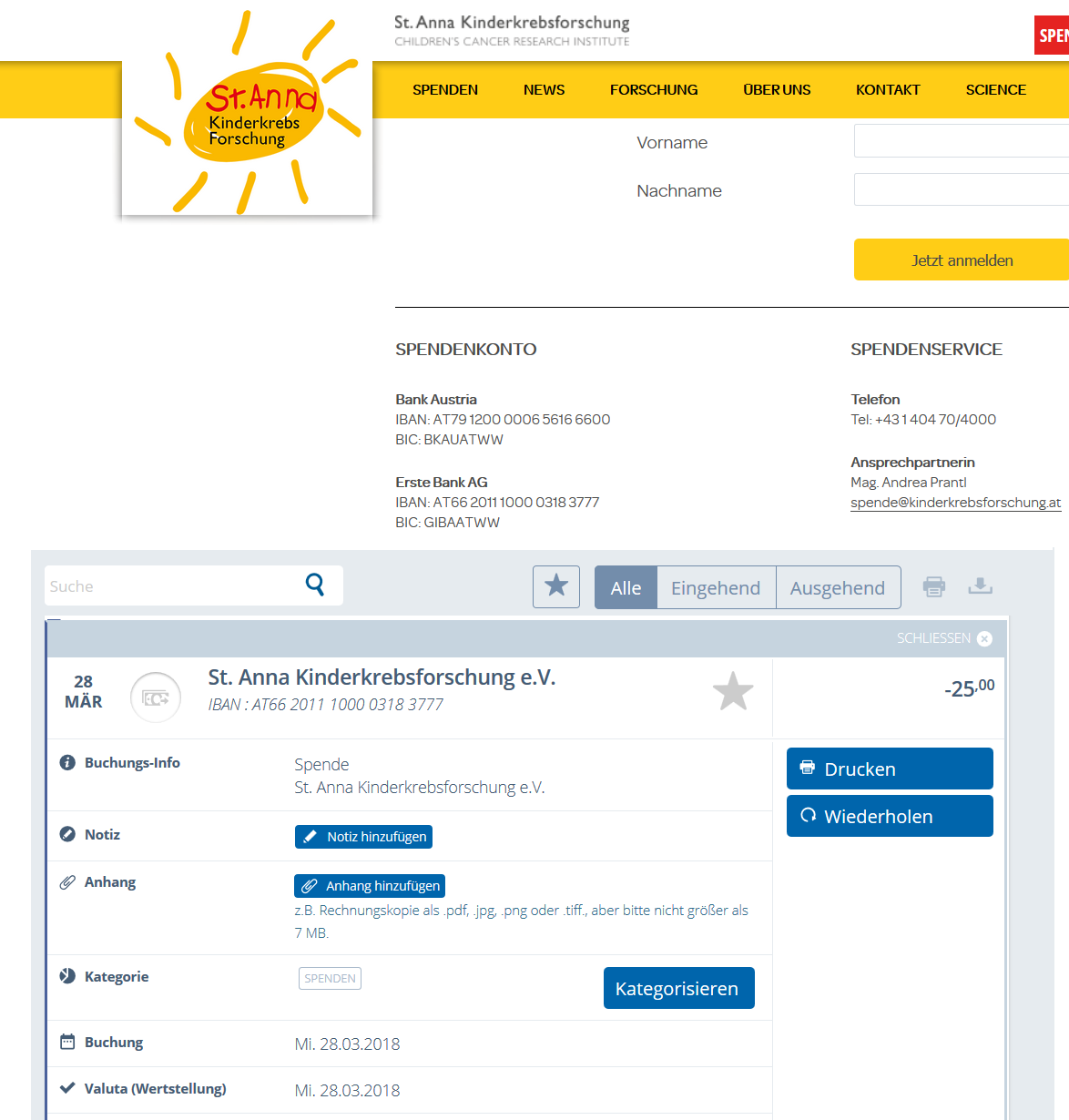Click the download icon in the toolbar

point(980,585)
